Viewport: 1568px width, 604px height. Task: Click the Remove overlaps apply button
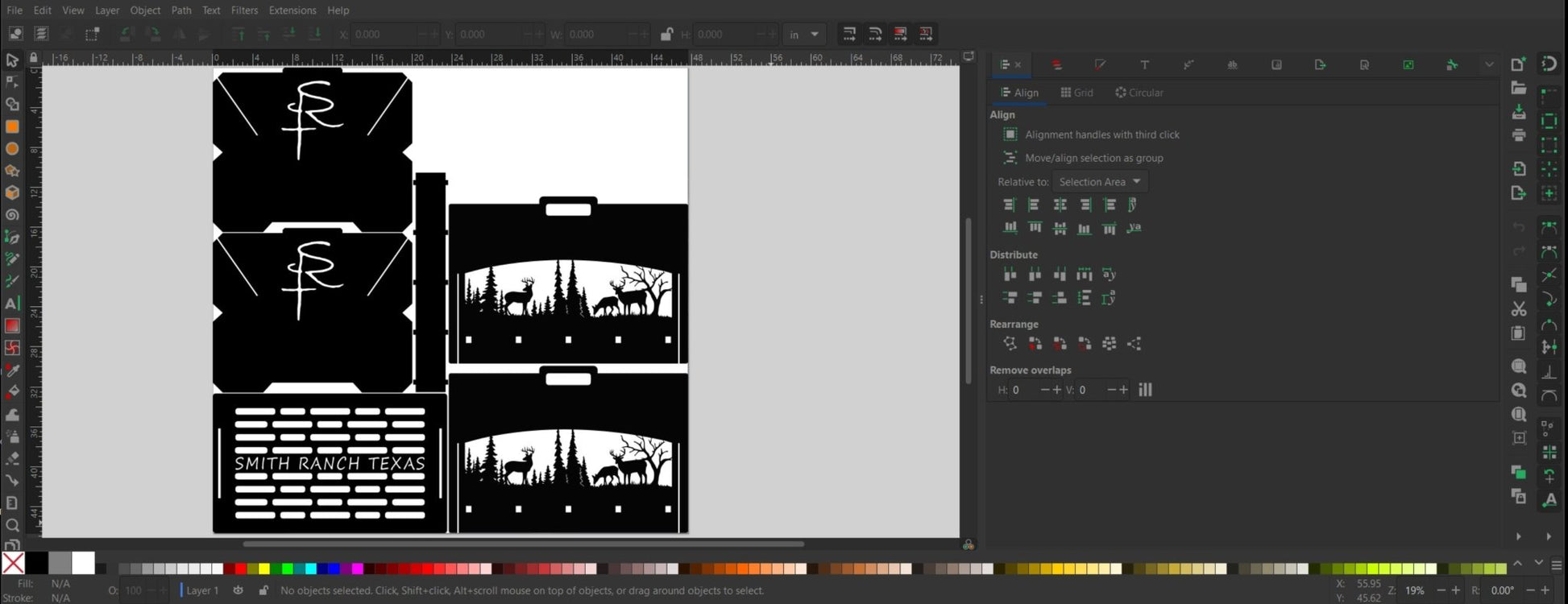1145,390
